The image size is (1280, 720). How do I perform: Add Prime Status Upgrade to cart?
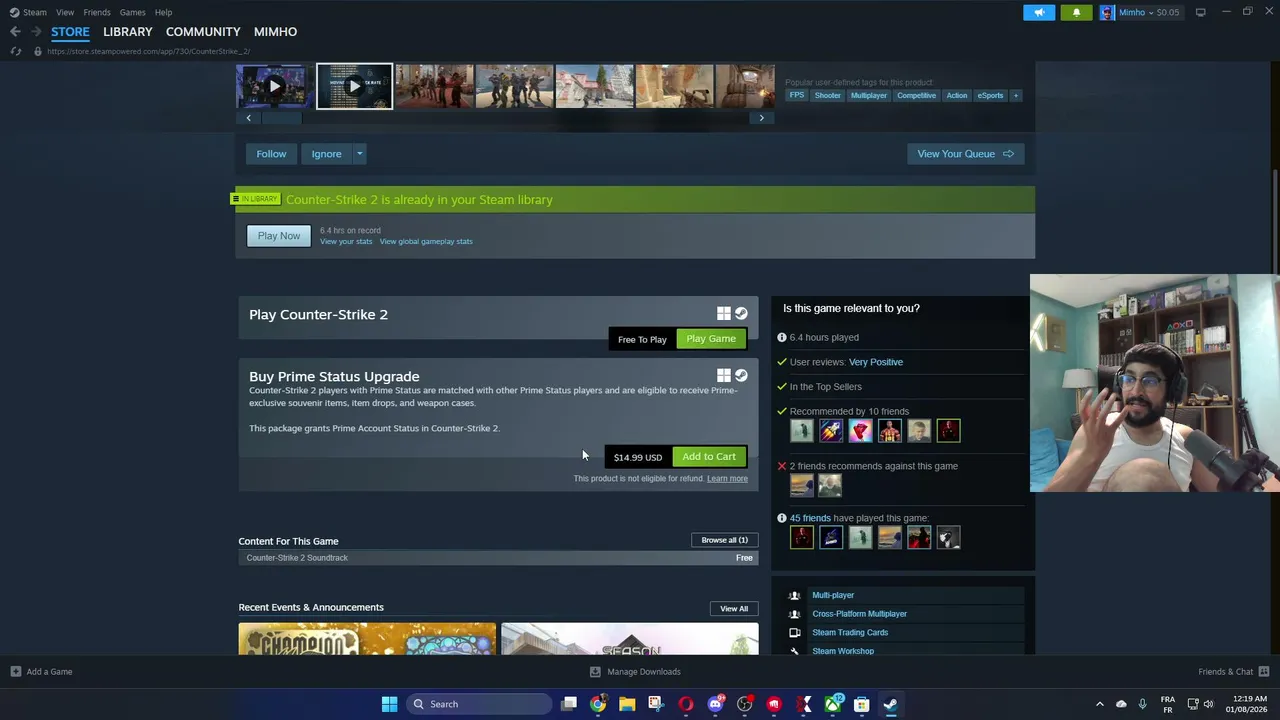click(x=709, y=457)
